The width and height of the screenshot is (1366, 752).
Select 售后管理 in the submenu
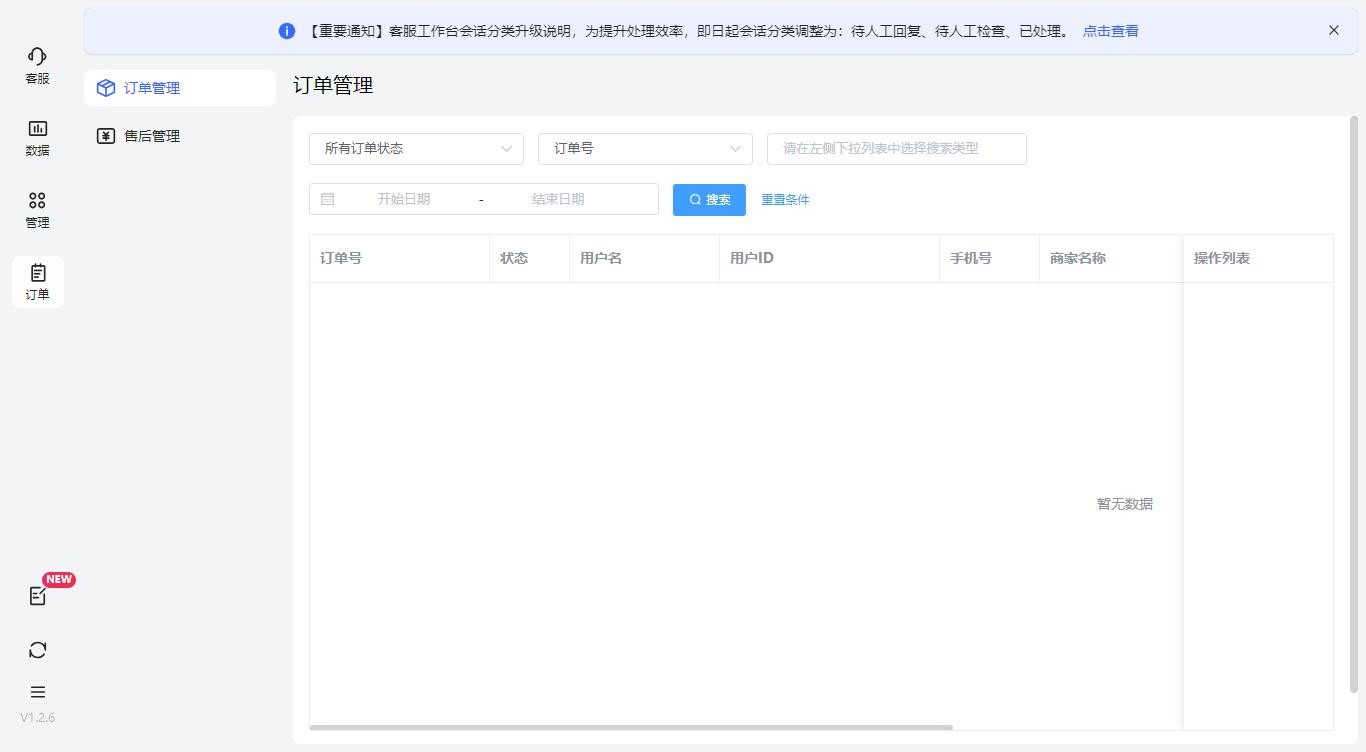[x=180, y=136]
